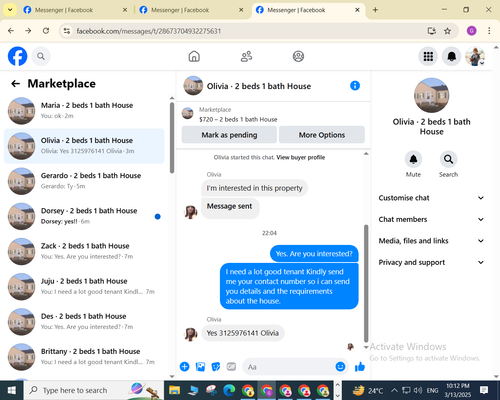
Task: Show hidden system tray icons chevron
Action: tap(394, 390)
